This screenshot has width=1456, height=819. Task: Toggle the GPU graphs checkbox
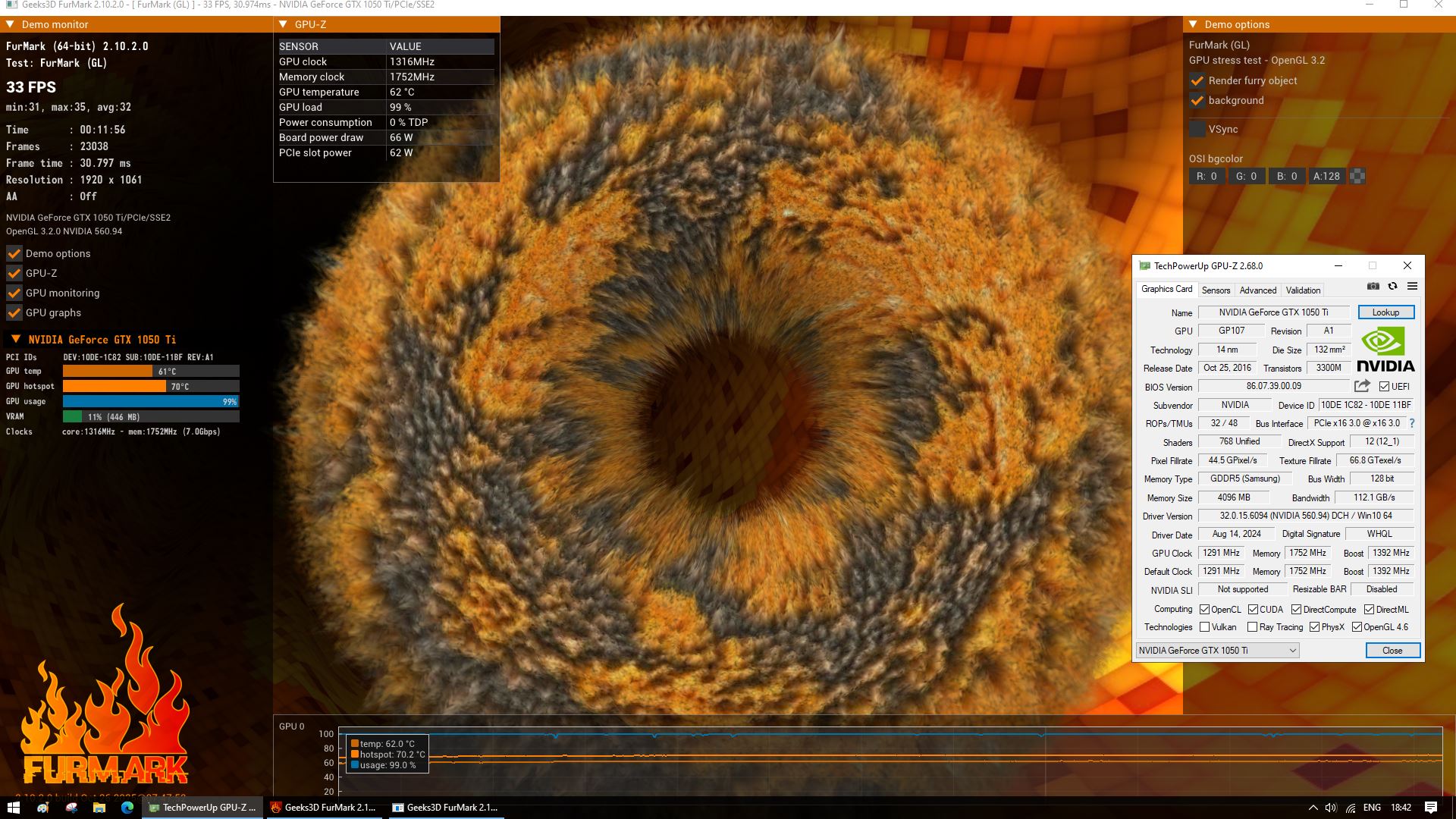[14, 312]
